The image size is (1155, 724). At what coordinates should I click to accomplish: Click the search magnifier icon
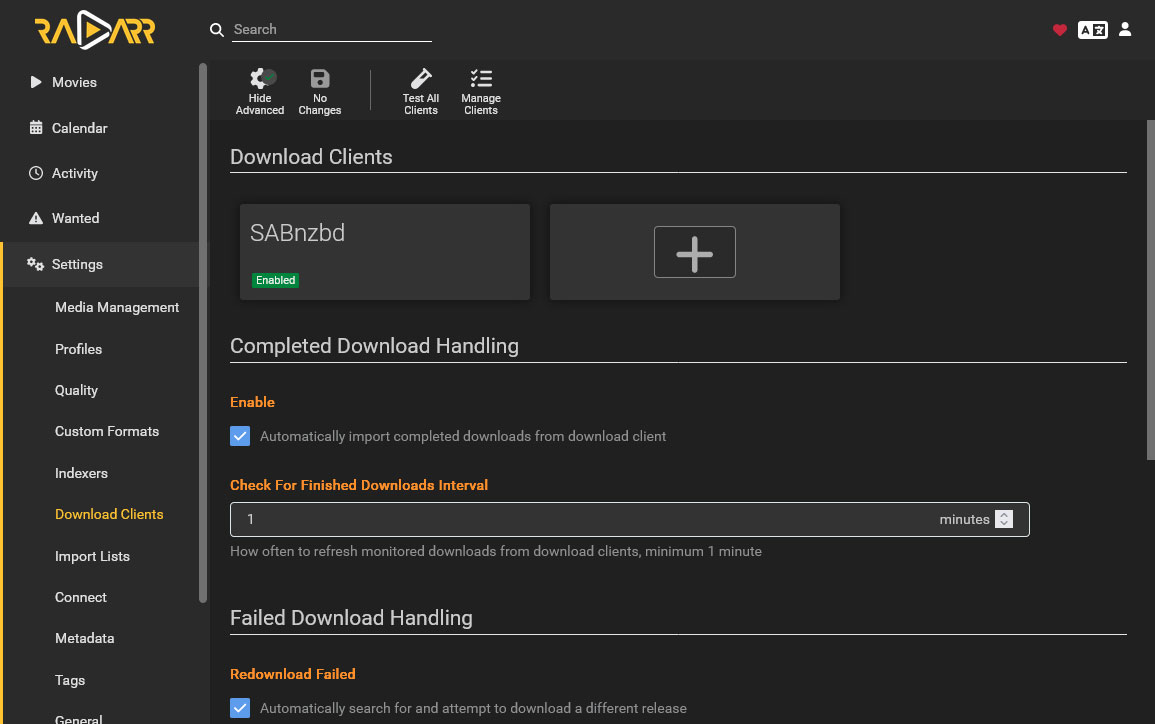[217, 29]
